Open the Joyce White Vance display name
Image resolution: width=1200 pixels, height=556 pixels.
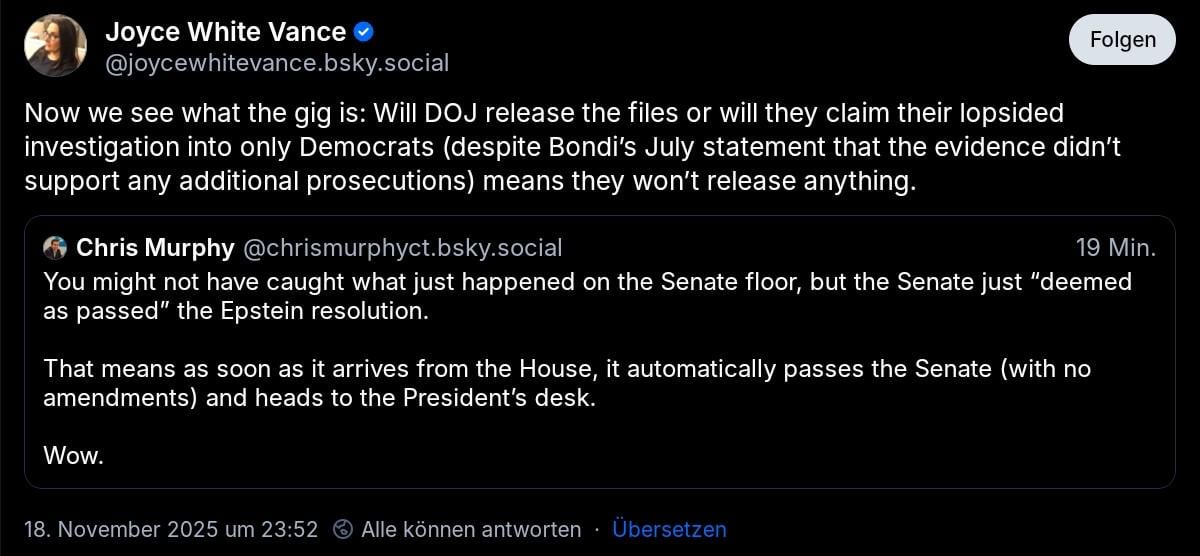(225, 32)
